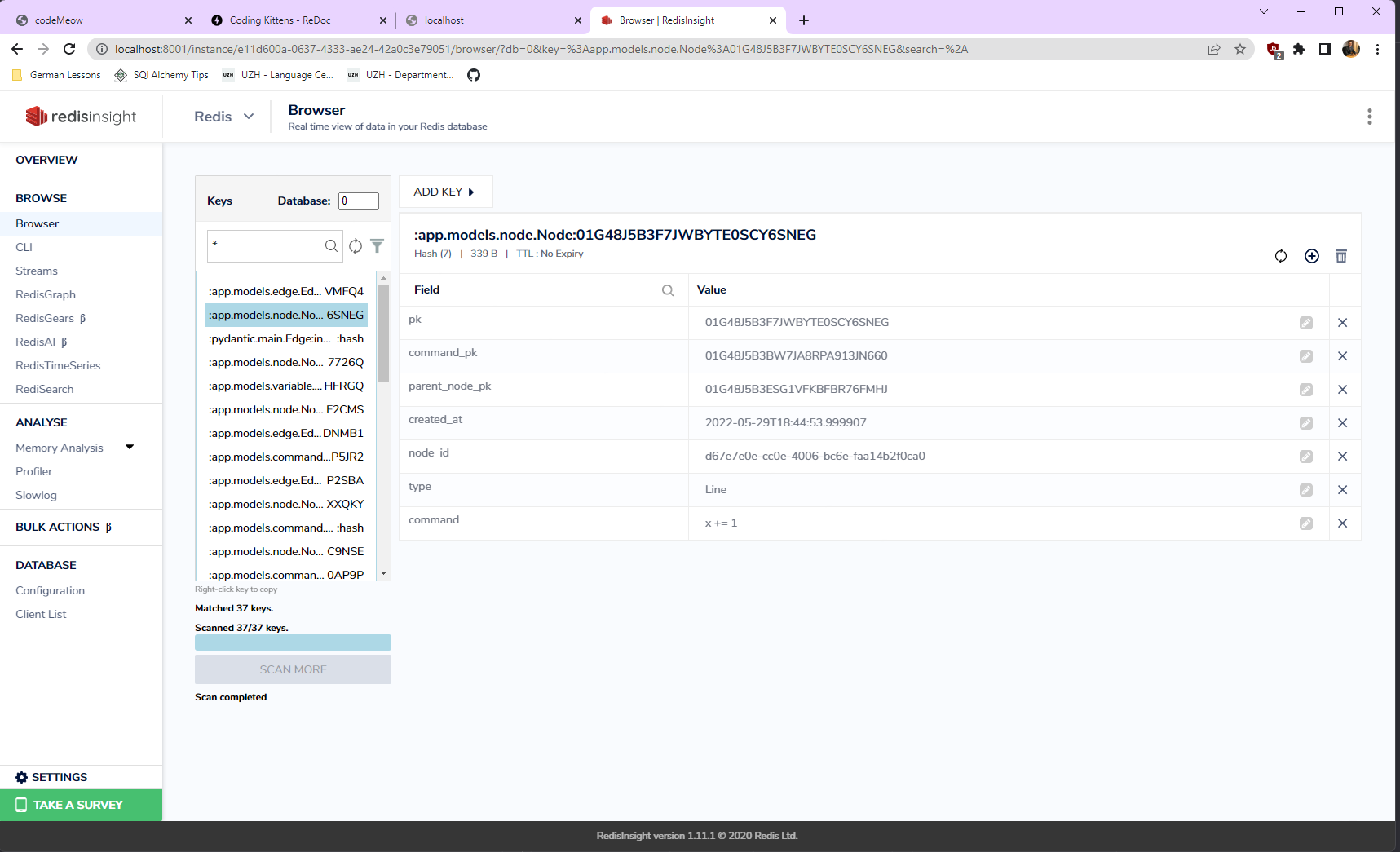1400x852 pixels.
Task: Go to Streams in the sidebar
Action: (37, 271)
